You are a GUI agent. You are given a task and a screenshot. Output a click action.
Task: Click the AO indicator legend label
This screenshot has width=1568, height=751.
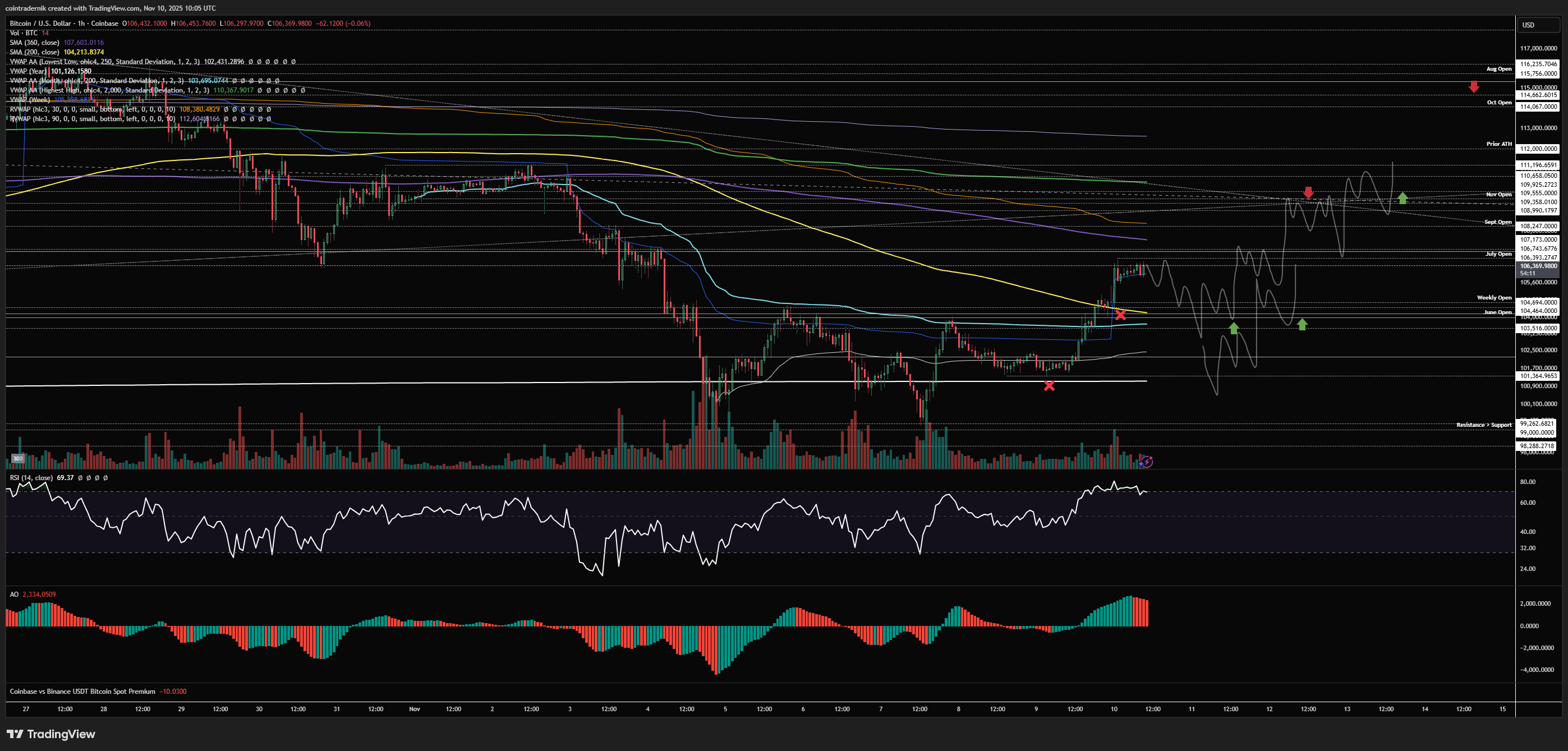(14, 594)
